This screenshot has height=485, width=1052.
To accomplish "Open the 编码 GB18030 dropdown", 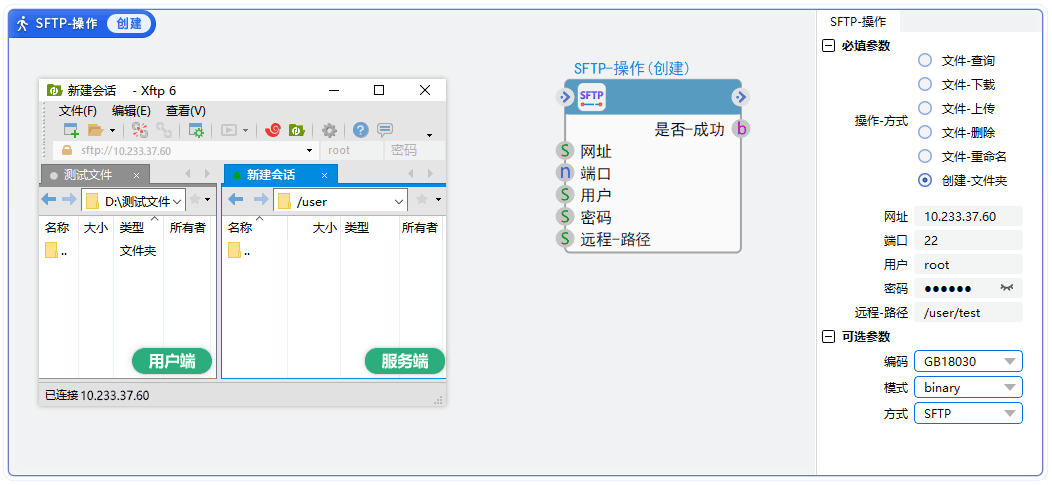I will [x=968, y=362].
